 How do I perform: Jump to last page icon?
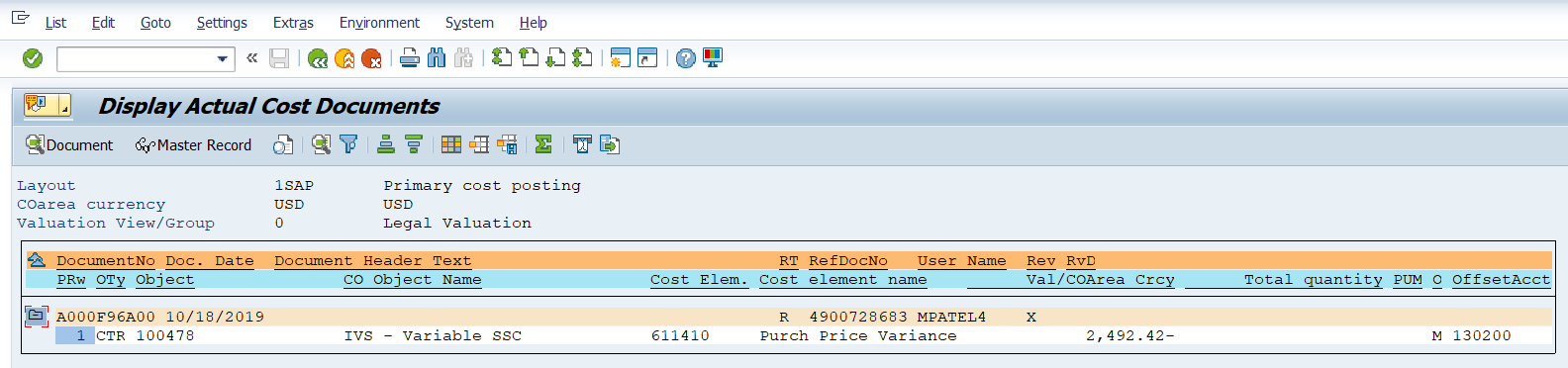583,58
